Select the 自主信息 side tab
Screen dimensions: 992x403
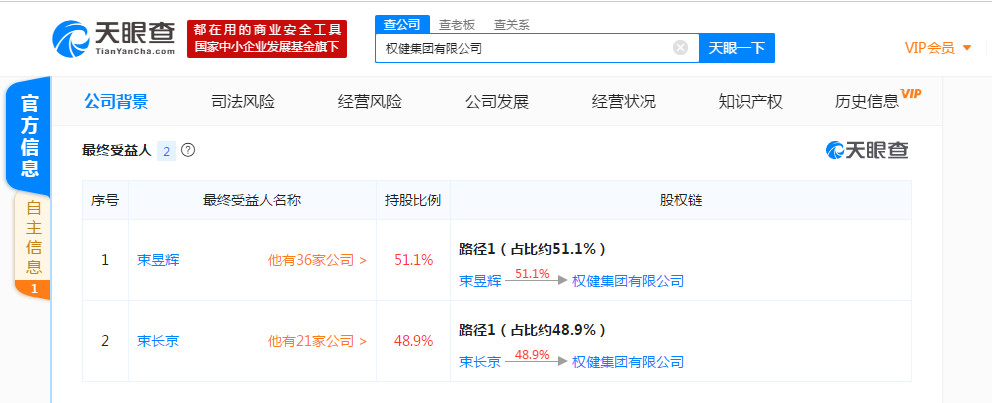coord(34,247)
